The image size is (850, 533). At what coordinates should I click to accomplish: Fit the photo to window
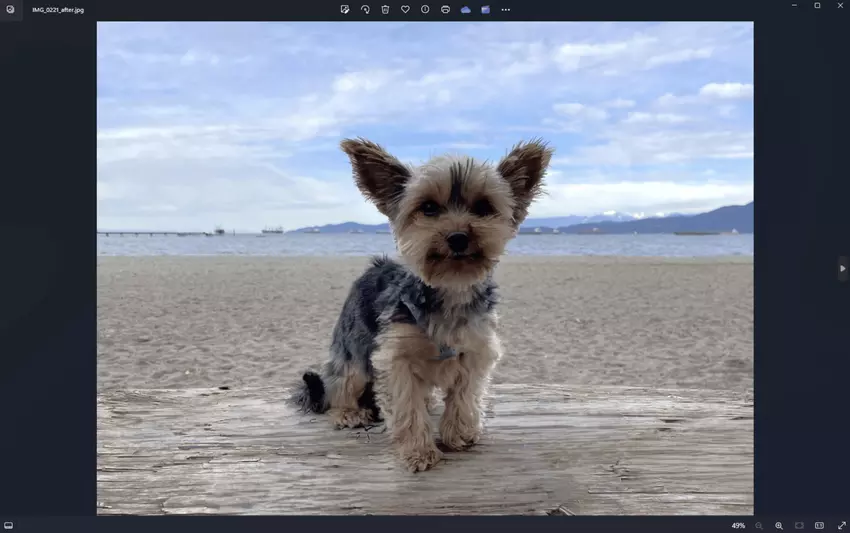(x=799, y=525)
